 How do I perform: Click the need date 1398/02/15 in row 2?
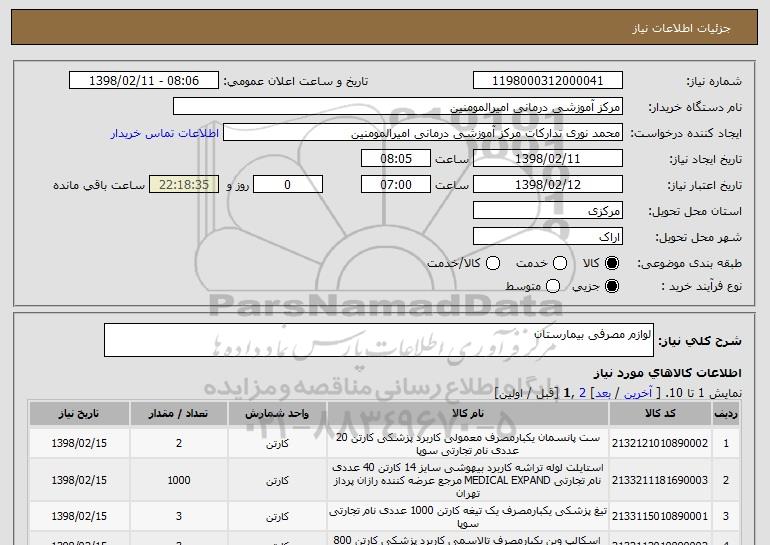coord(79,480)
